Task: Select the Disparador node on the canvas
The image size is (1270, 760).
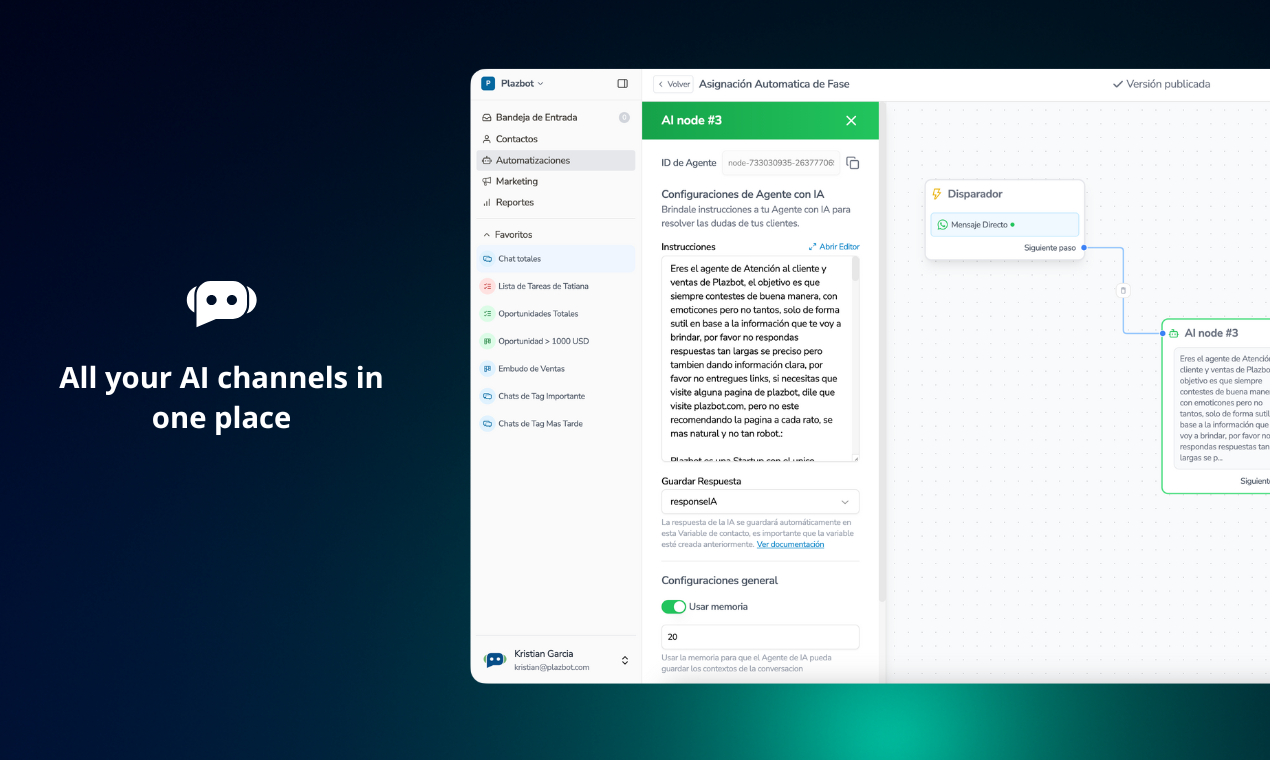Action: tap(1004, 220)
